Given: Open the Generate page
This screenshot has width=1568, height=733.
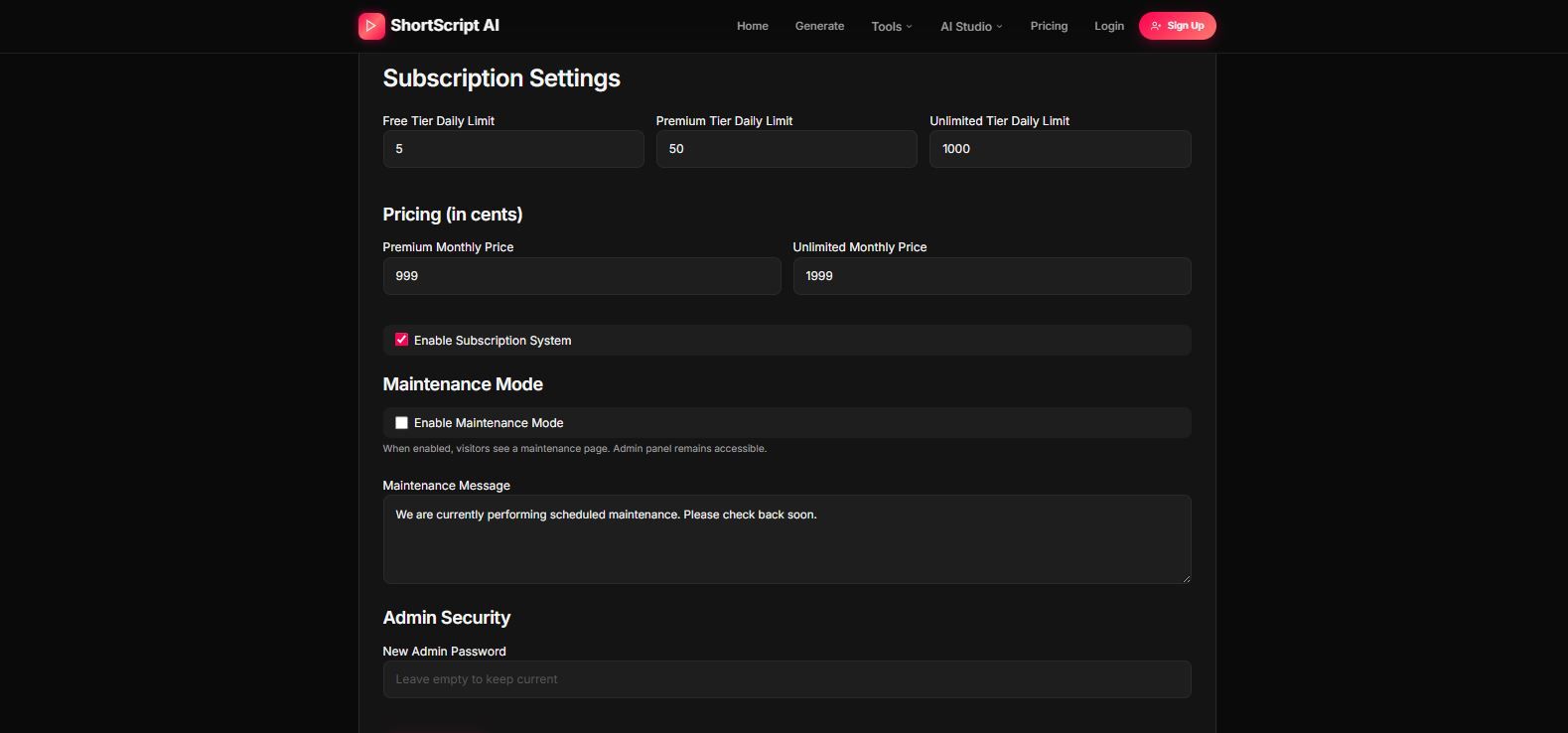Looking at the screenshot, I should [819, 26].
